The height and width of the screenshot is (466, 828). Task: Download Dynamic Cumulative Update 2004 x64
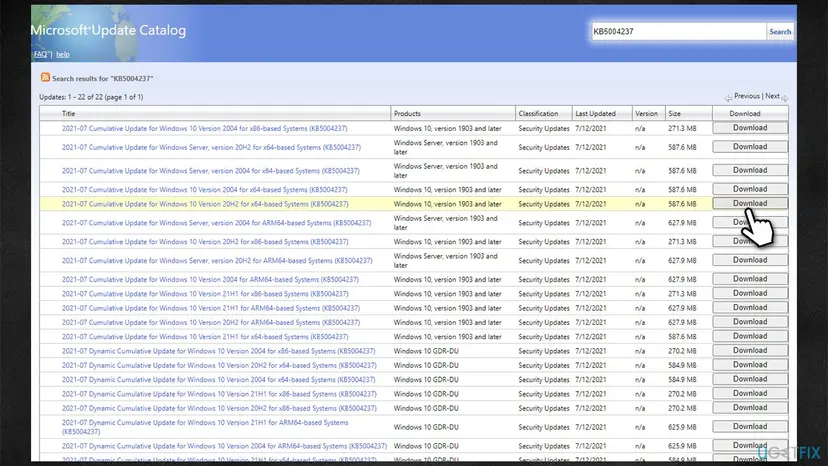[750, 379]
